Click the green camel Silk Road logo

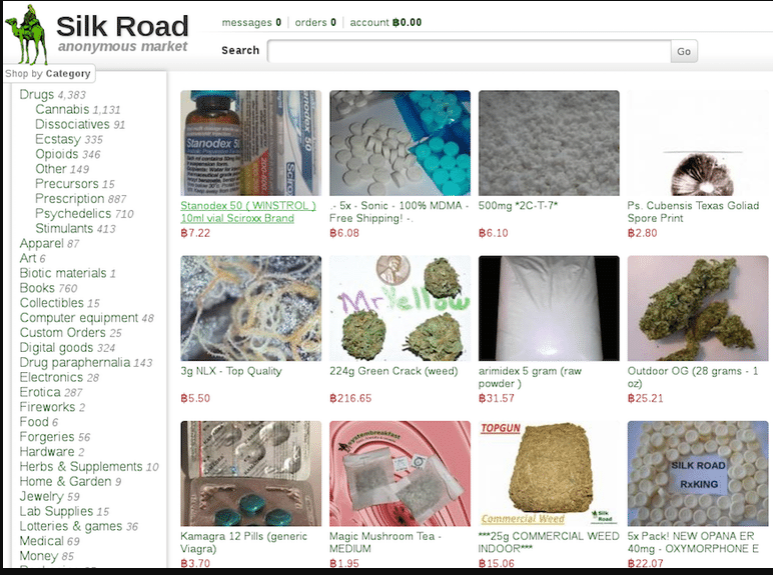click(x=27, y=35)
